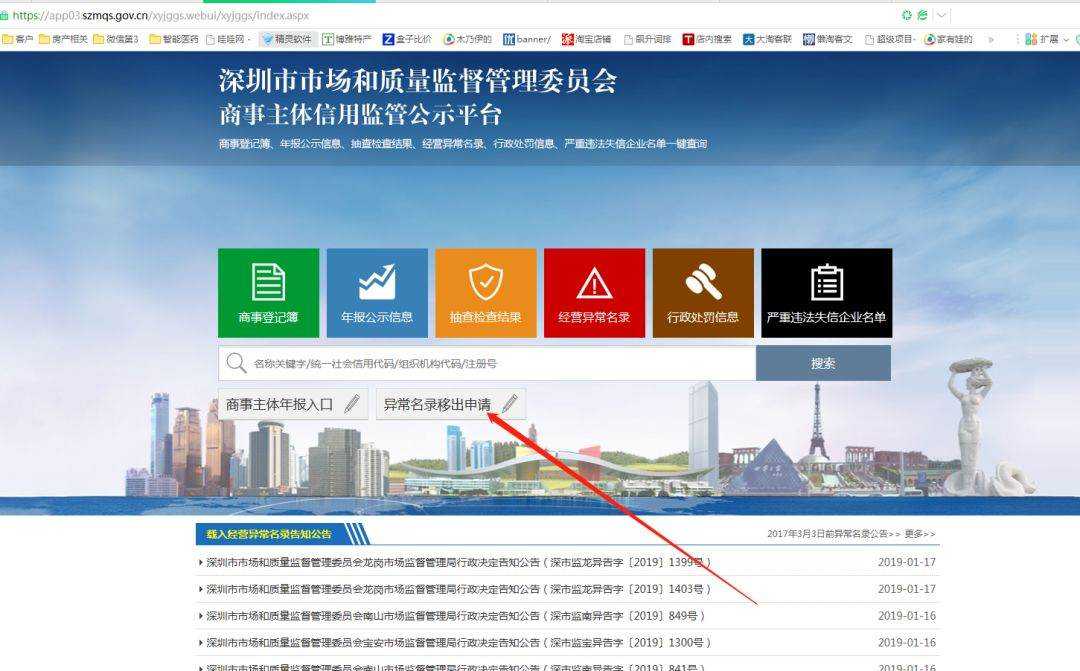Open the 智能医药 bookmark folder
The height and width of the screenshot is (671, 1080).
[174, 39]
